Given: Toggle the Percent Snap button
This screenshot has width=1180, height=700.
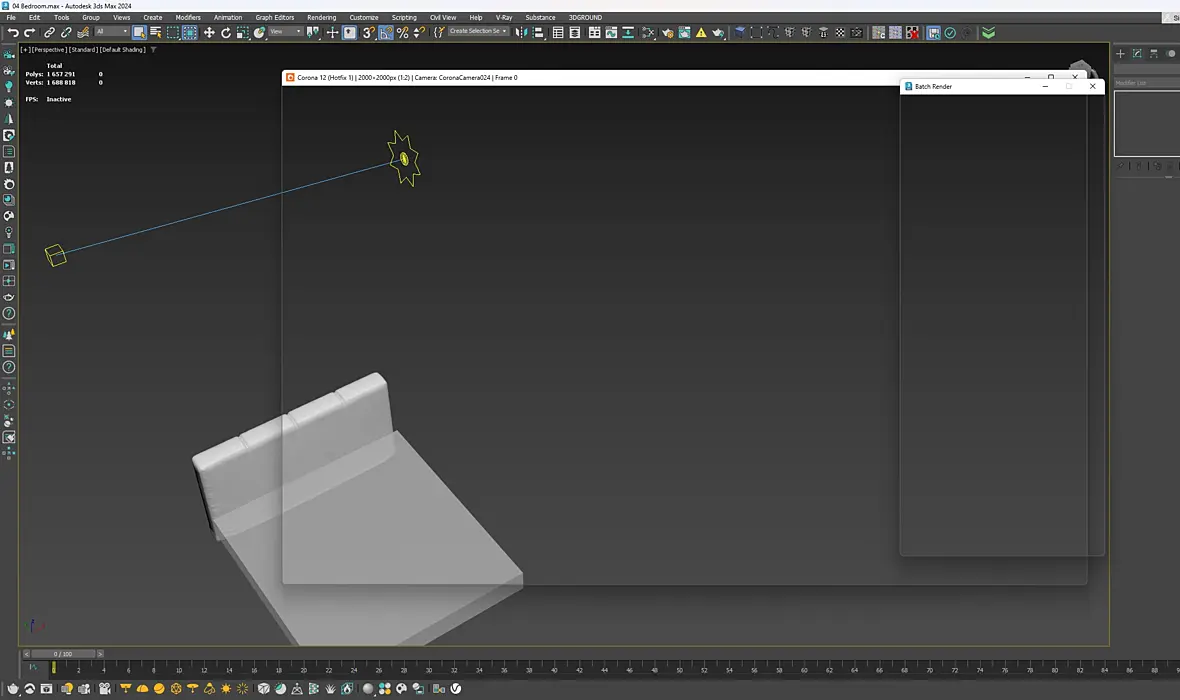Looking at the screenshot, I should [x=403, y=32].
